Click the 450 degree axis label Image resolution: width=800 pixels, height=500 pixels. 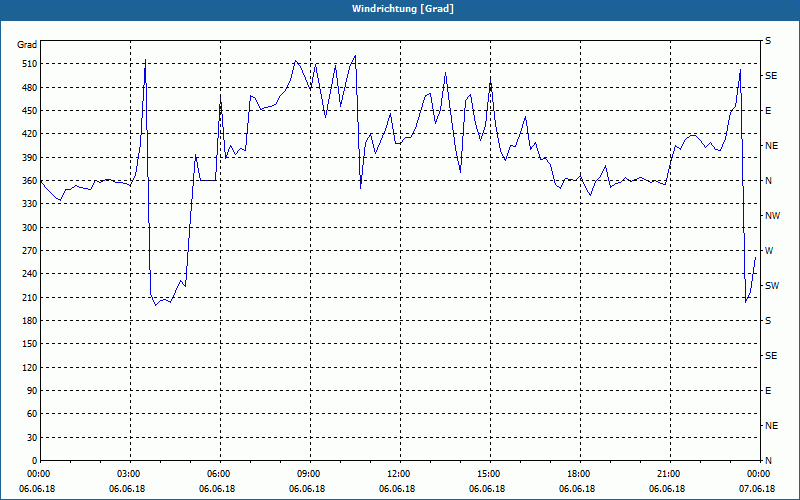29,111
